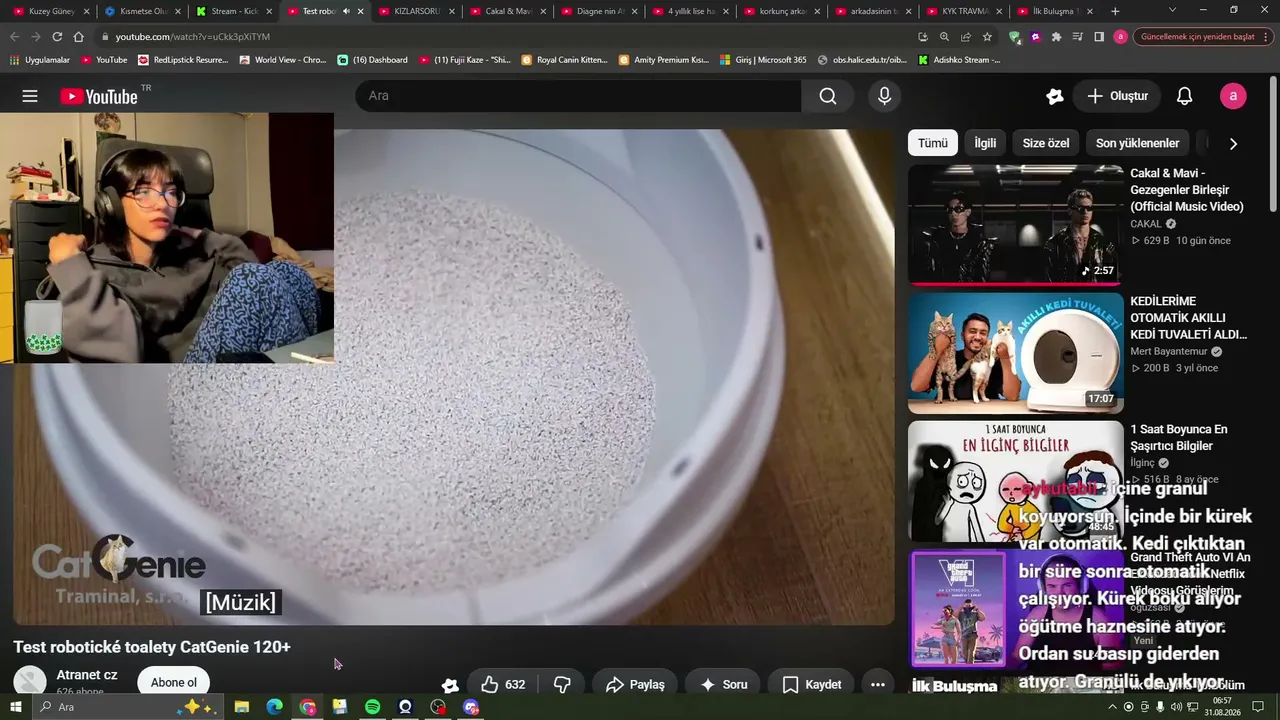This screenshot has height=720, width=1280.
Task: Like the video with 632 likes
Action: (x=503, y=685)
